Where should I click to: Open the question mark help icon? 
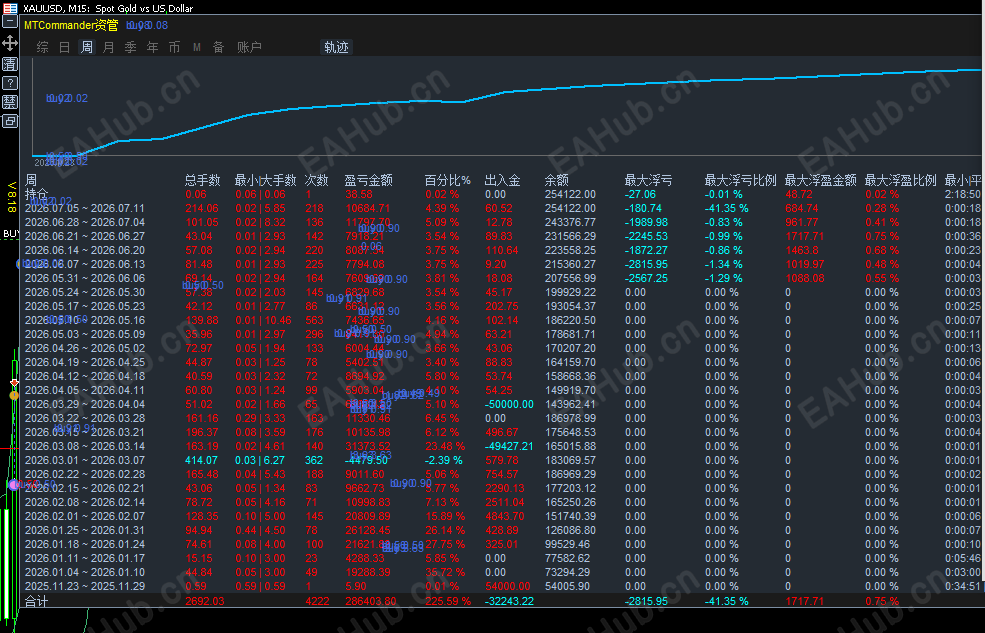click(10, 83)
